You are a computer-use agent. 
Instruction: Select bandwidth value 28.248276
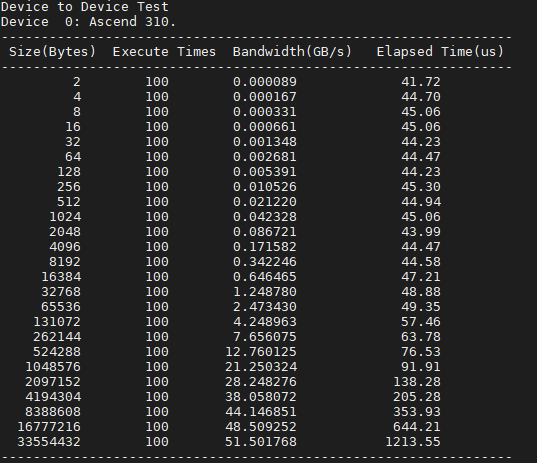coord(261,382)
